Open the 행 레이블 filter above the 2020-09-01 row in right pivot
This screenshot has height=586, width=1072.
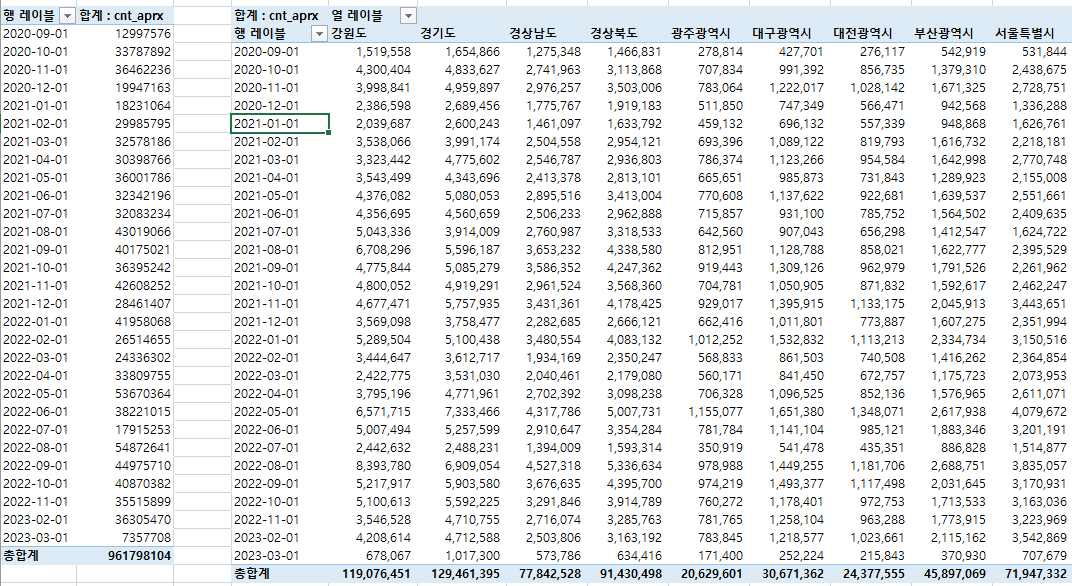pyautogui.click(x=319, y=34)
